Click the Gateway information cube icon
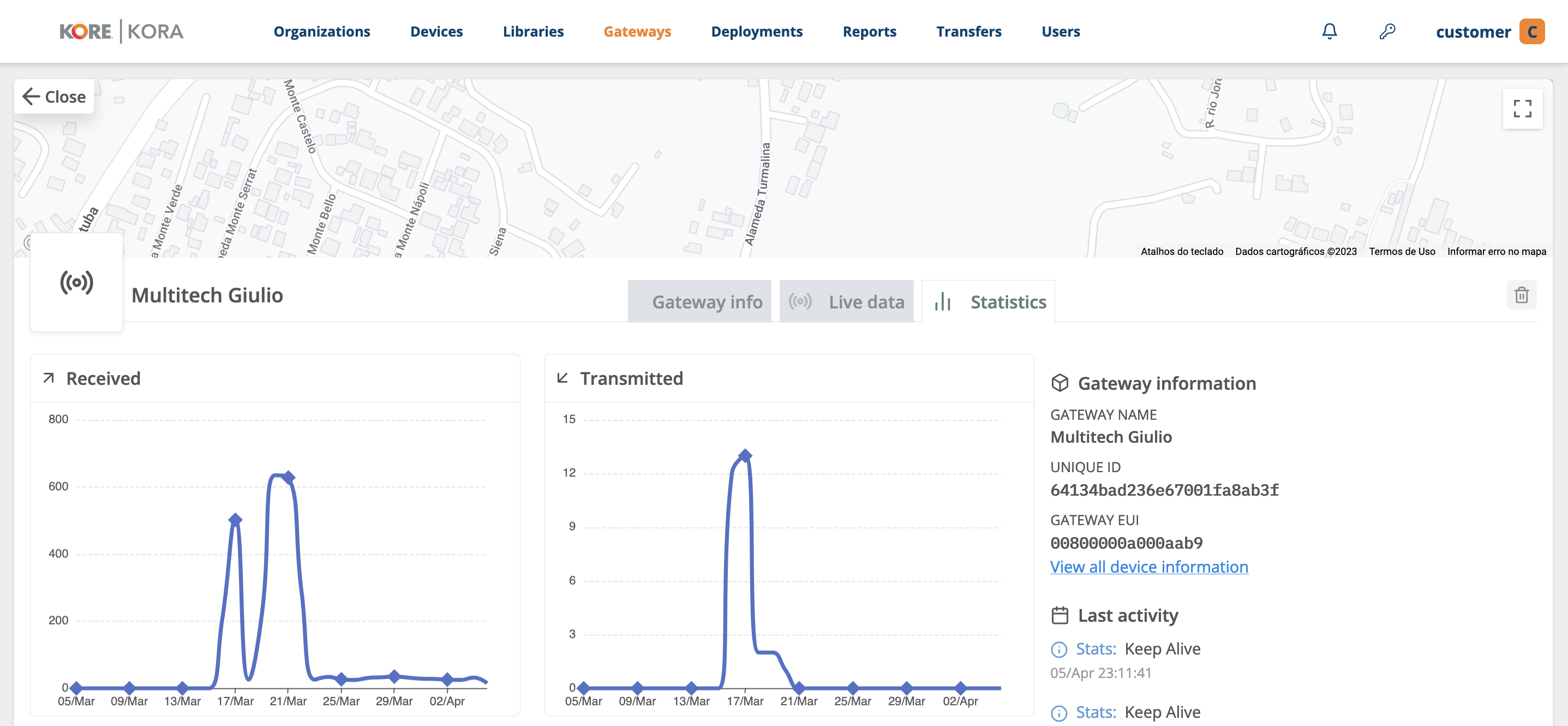Image resolution: width=1568 pixels, height=726 pixels. pos(1060,383)
